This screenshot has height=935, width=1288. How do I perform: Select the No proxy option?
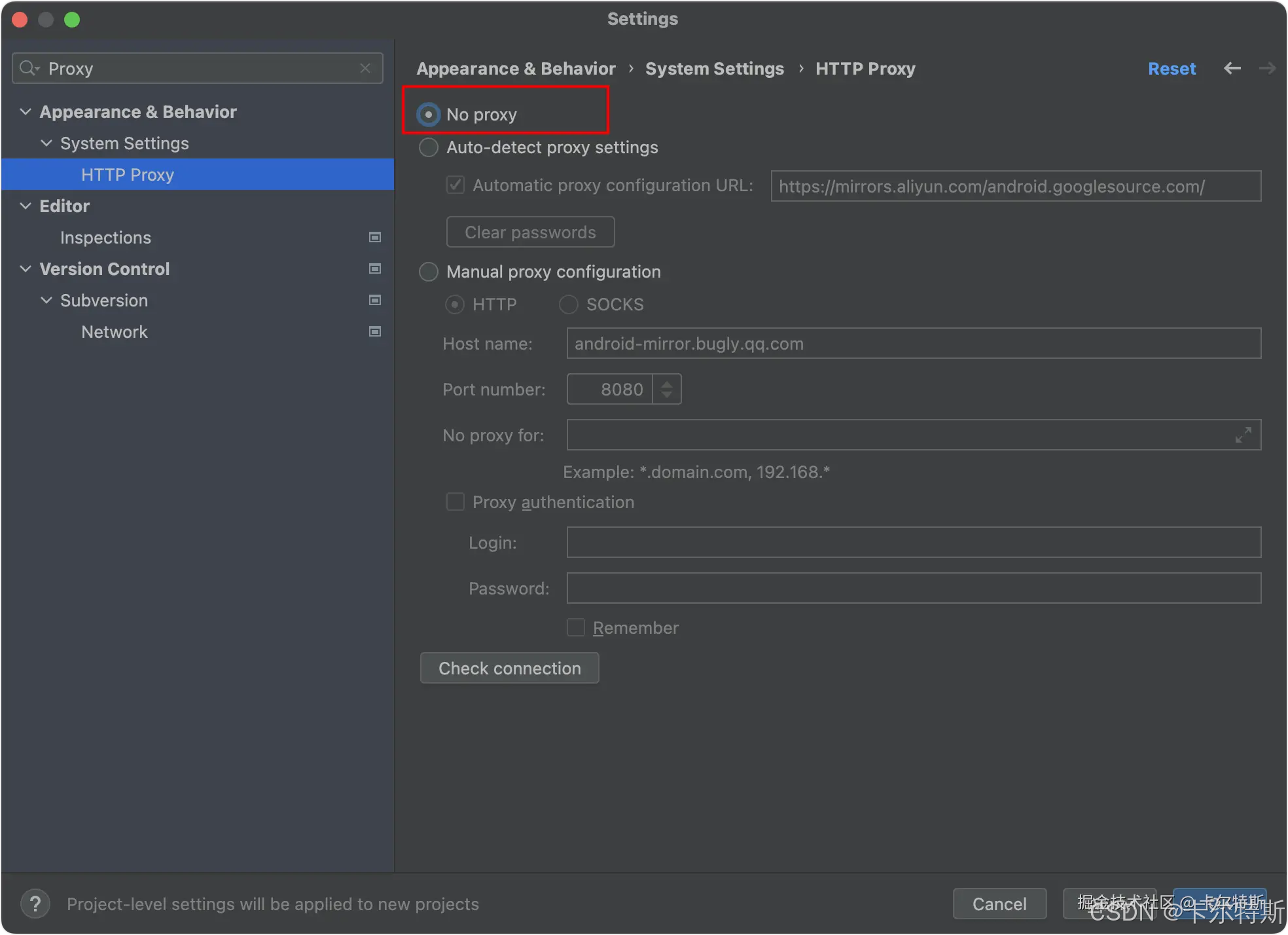[x=429, y=115]
